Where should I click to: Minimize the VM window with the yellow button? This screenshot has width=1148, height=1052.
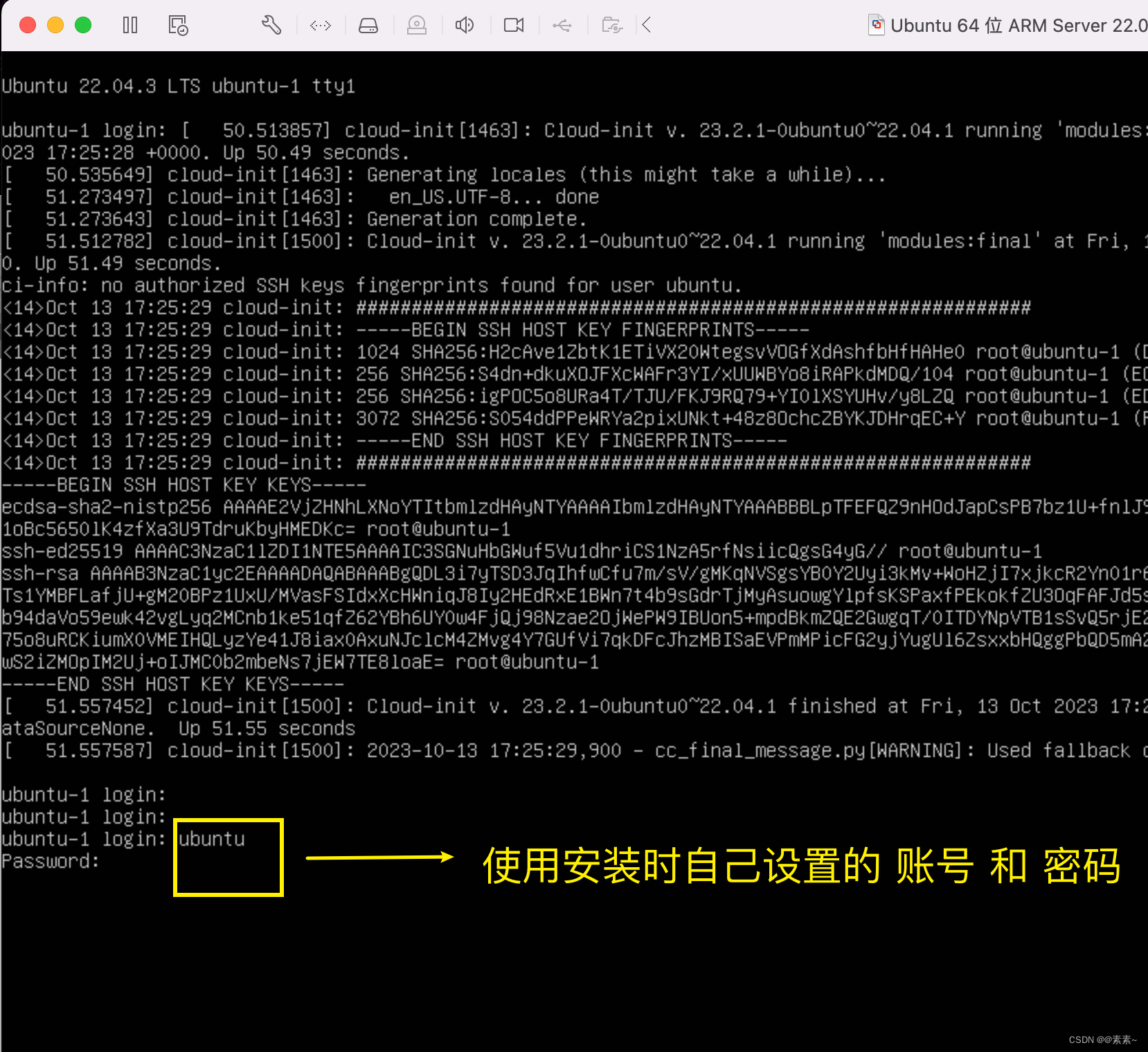(55, 26)
